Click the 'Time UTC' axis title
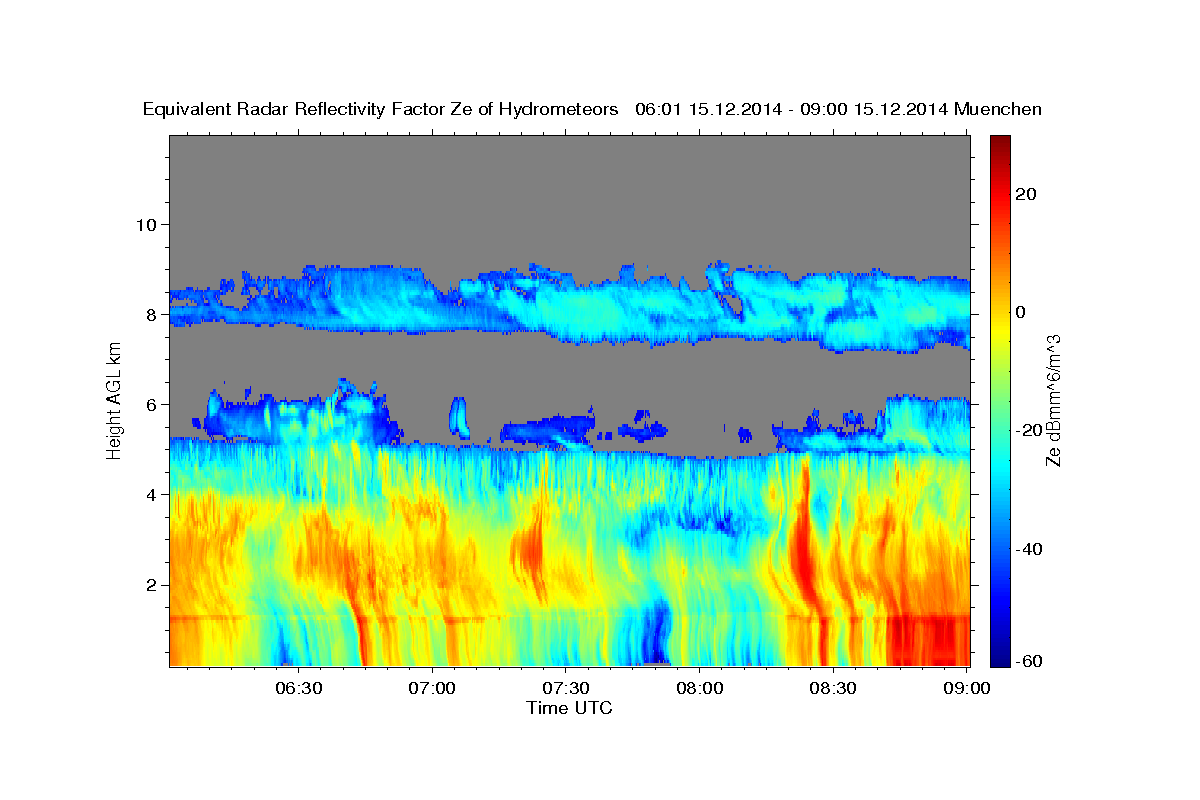1200x800 pixels. 569,708
